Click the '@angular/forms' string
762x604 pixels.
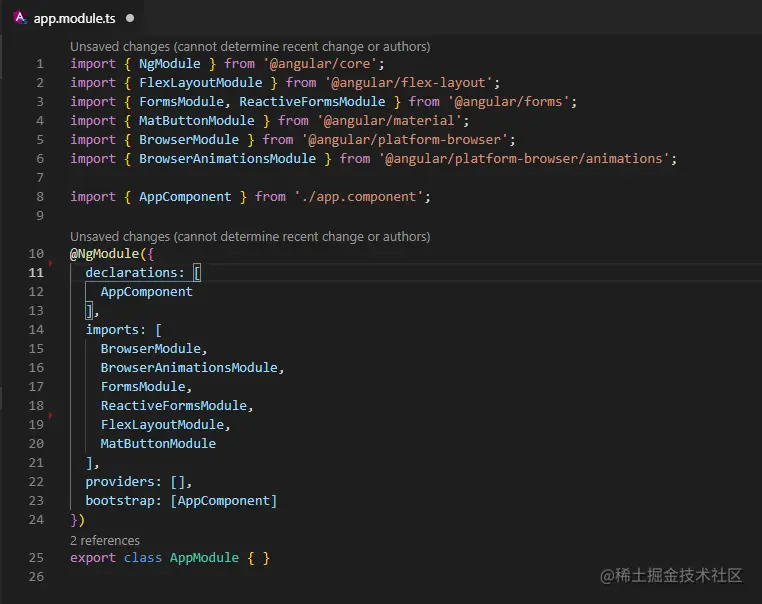[508, 102]
